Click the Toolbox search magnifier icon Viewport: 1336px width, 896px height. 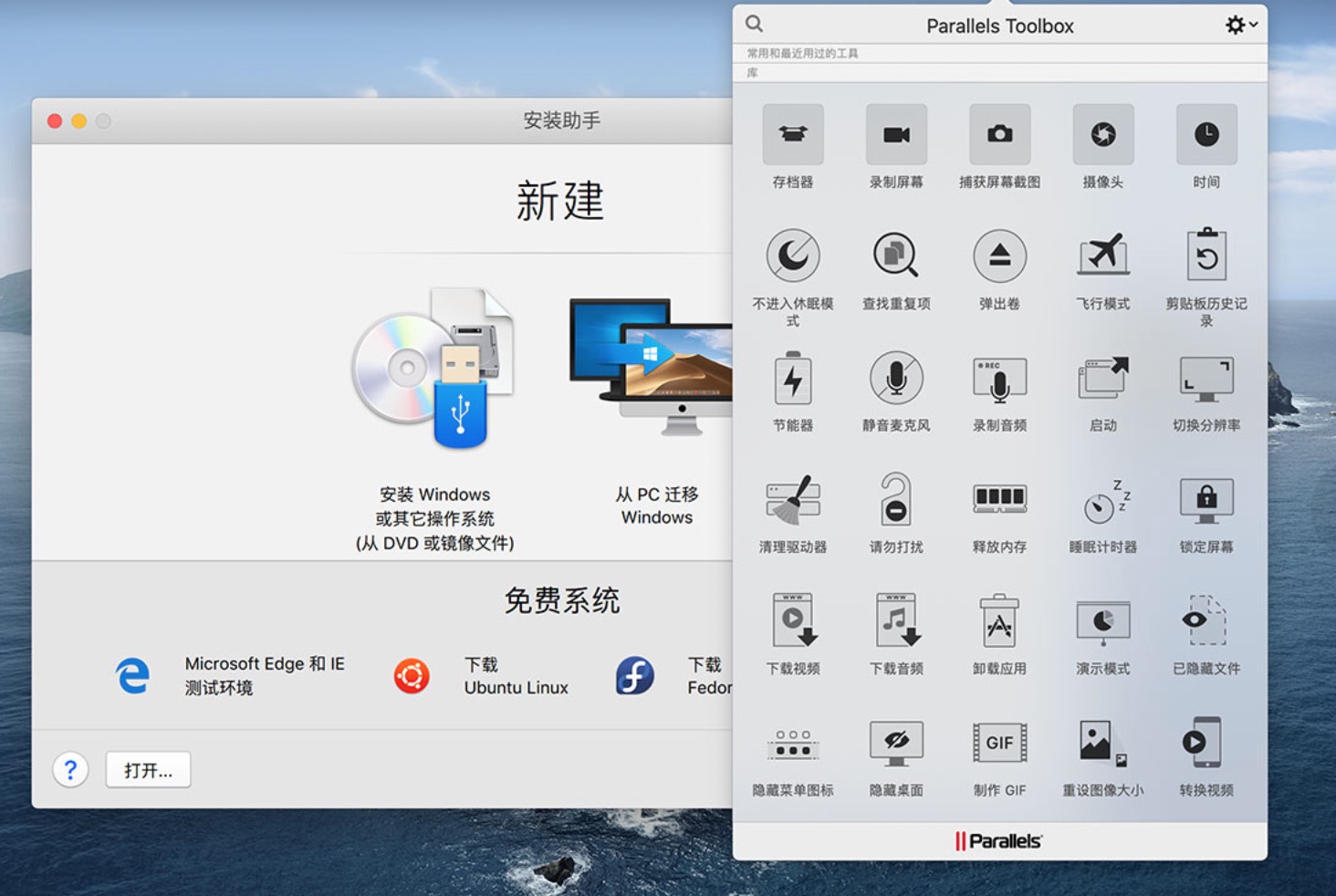(x=754, y=25)
